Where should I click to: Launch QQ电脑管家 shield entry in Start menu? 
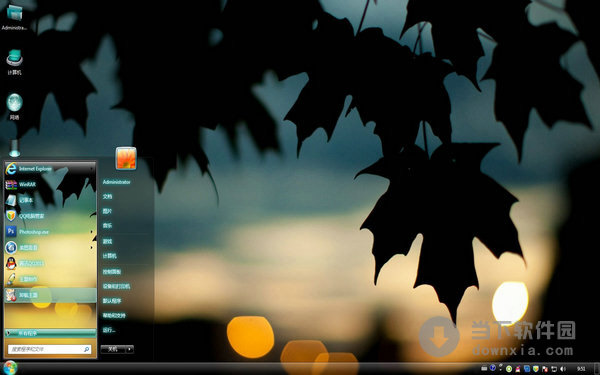click(x=50, y=216)
